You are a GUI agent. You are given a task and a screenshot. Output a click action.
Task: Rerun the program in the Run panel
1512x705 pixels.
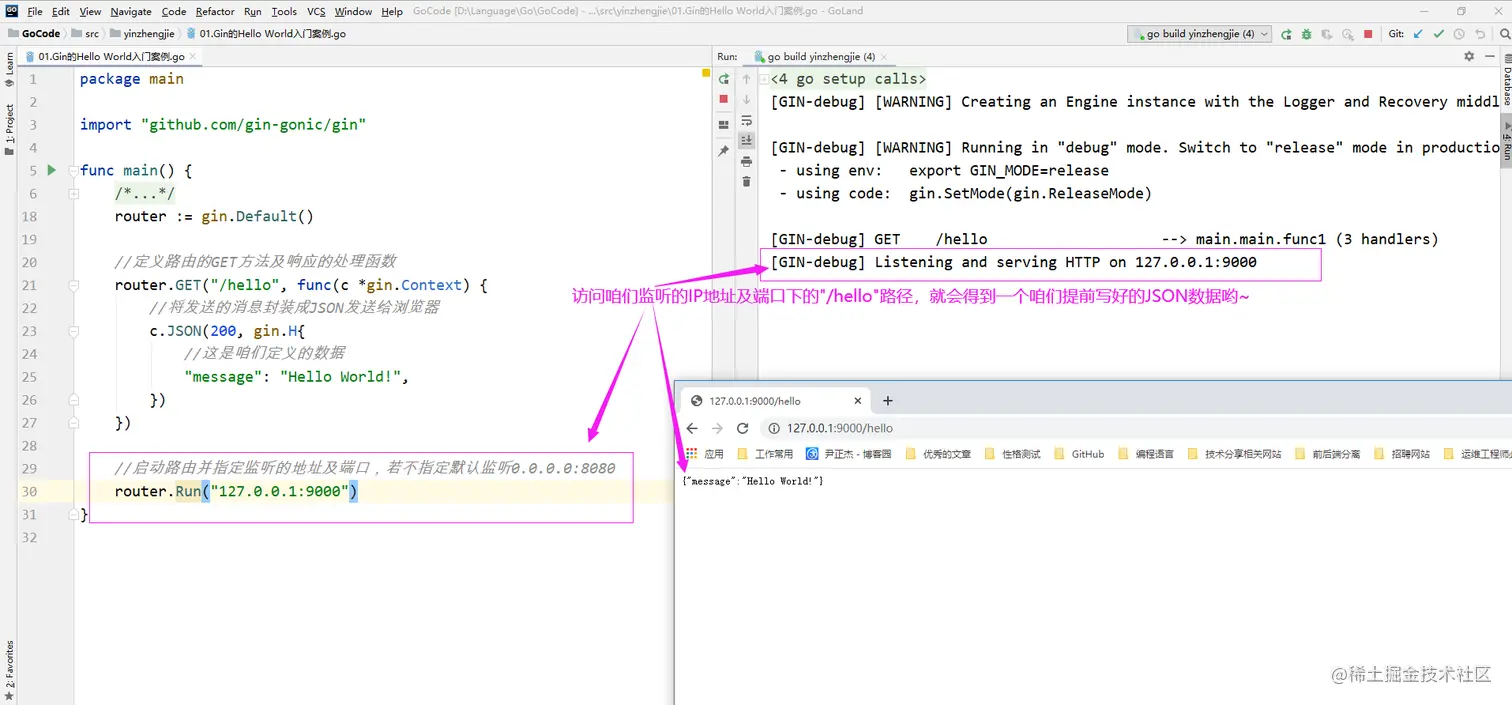coord(724,79)
